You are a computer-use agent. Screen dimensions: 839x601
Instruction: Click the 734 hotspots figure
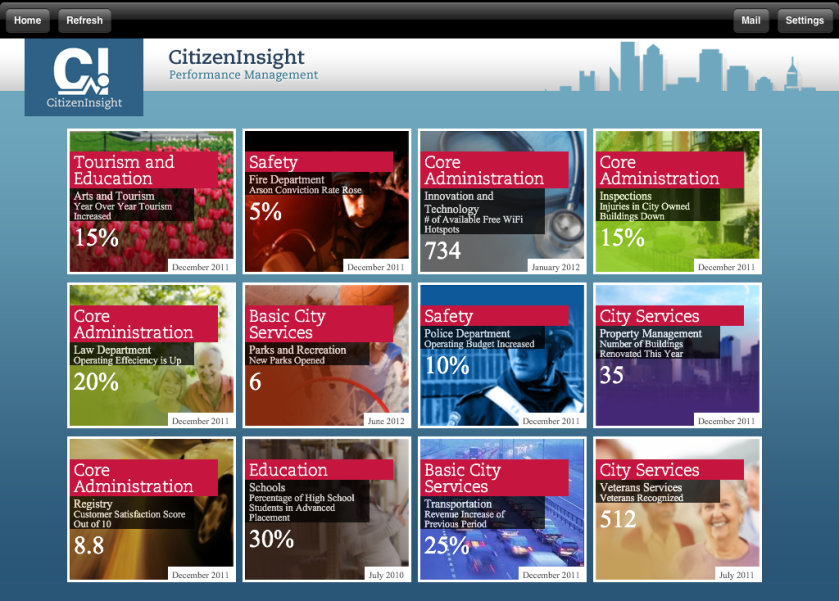click(443, 251)
